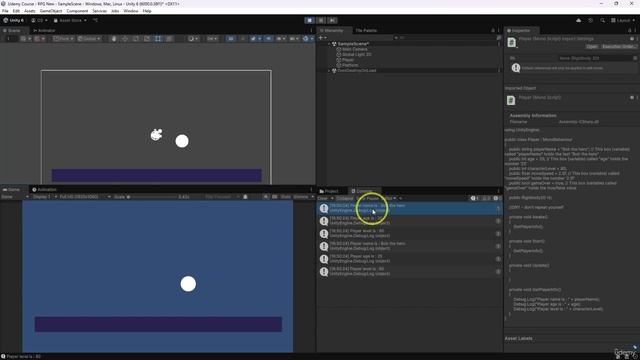This screenshot has width=640, height=360.
Task: Open the Gizmos dropdown in Game view
Action: tap(303, 197)
